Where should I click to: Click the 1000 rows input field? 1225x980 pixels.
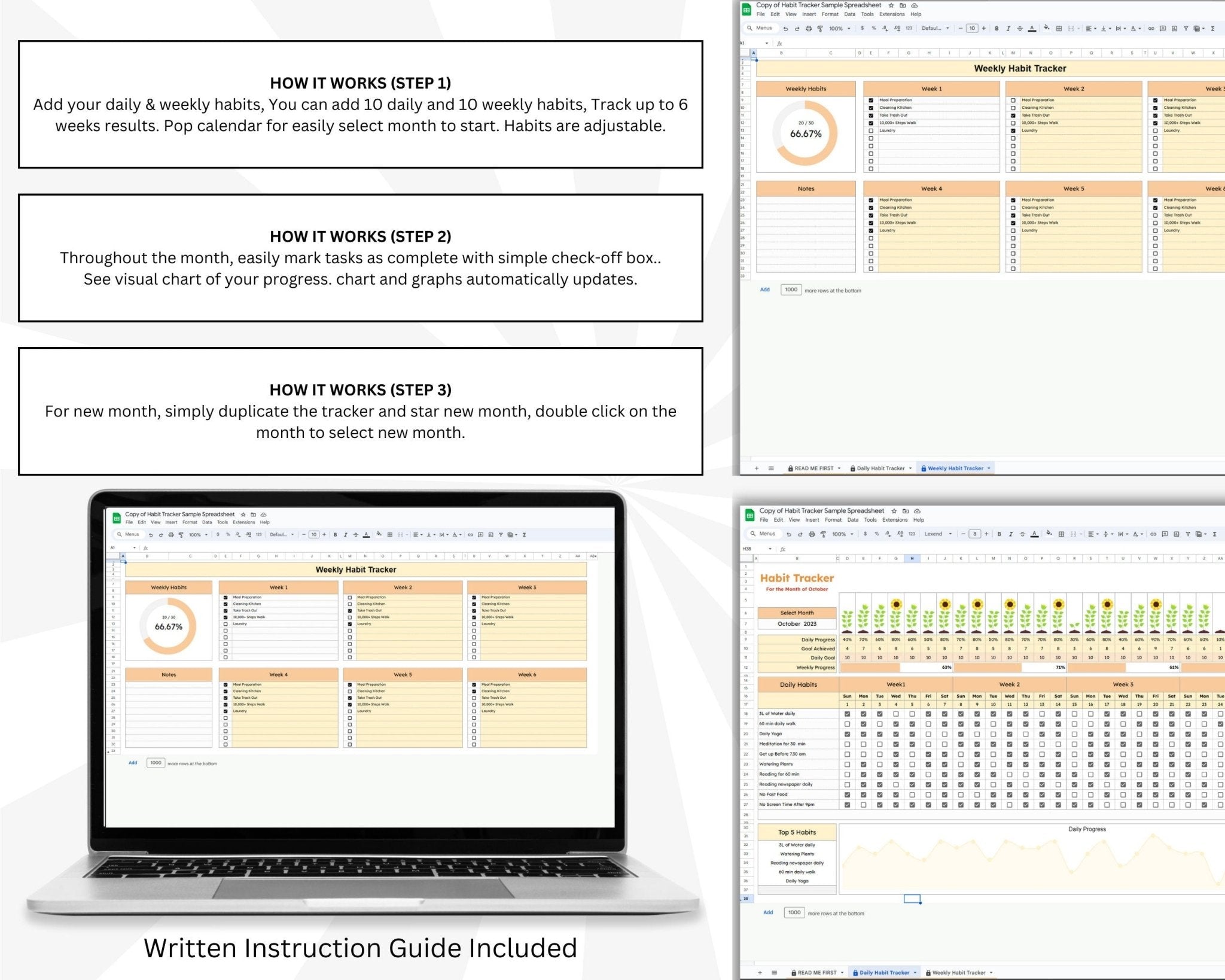tap(791, 290)
